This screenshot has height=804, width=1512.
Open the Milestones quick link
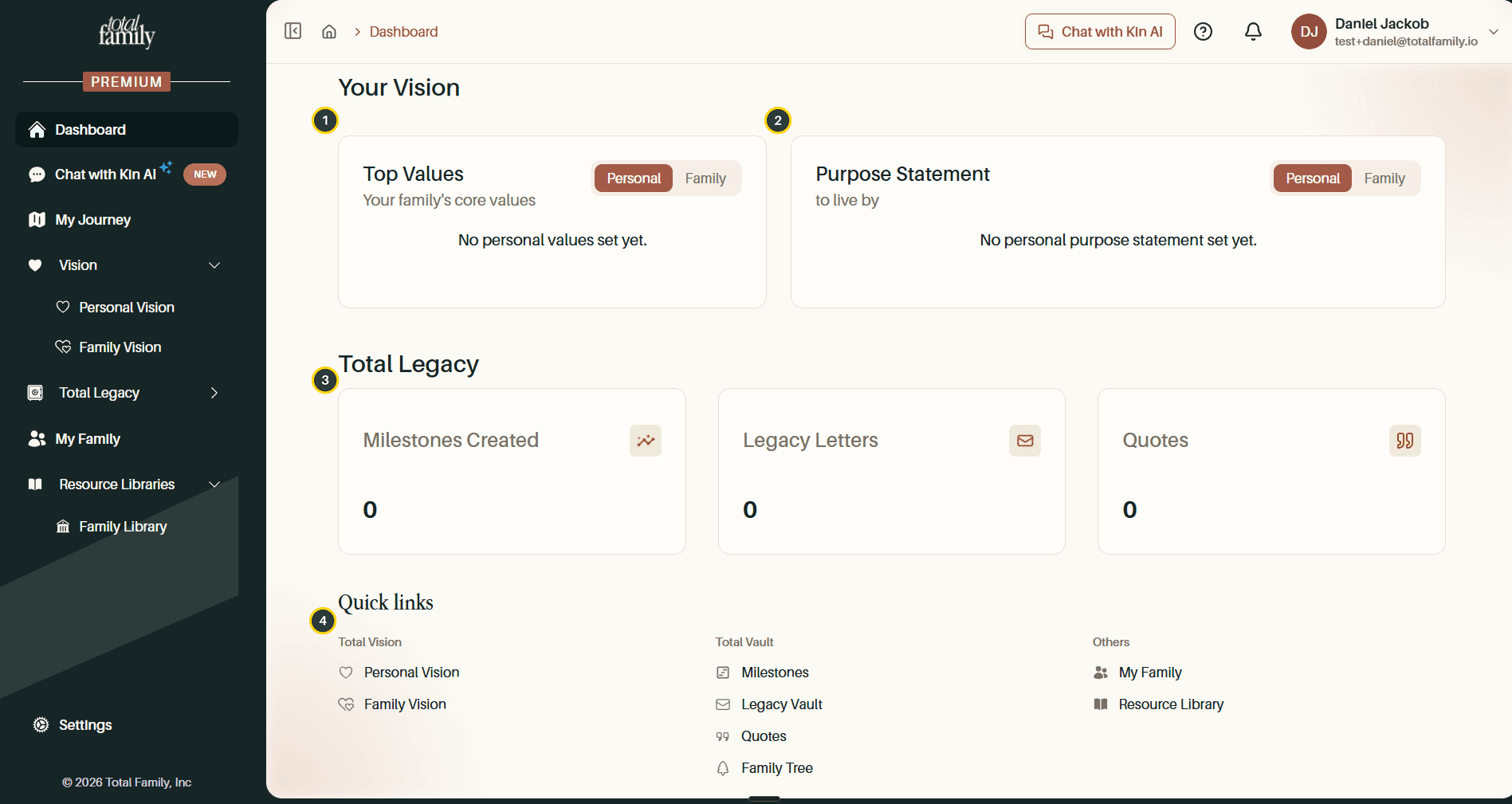pyautogui.click(x=763, y=673)
